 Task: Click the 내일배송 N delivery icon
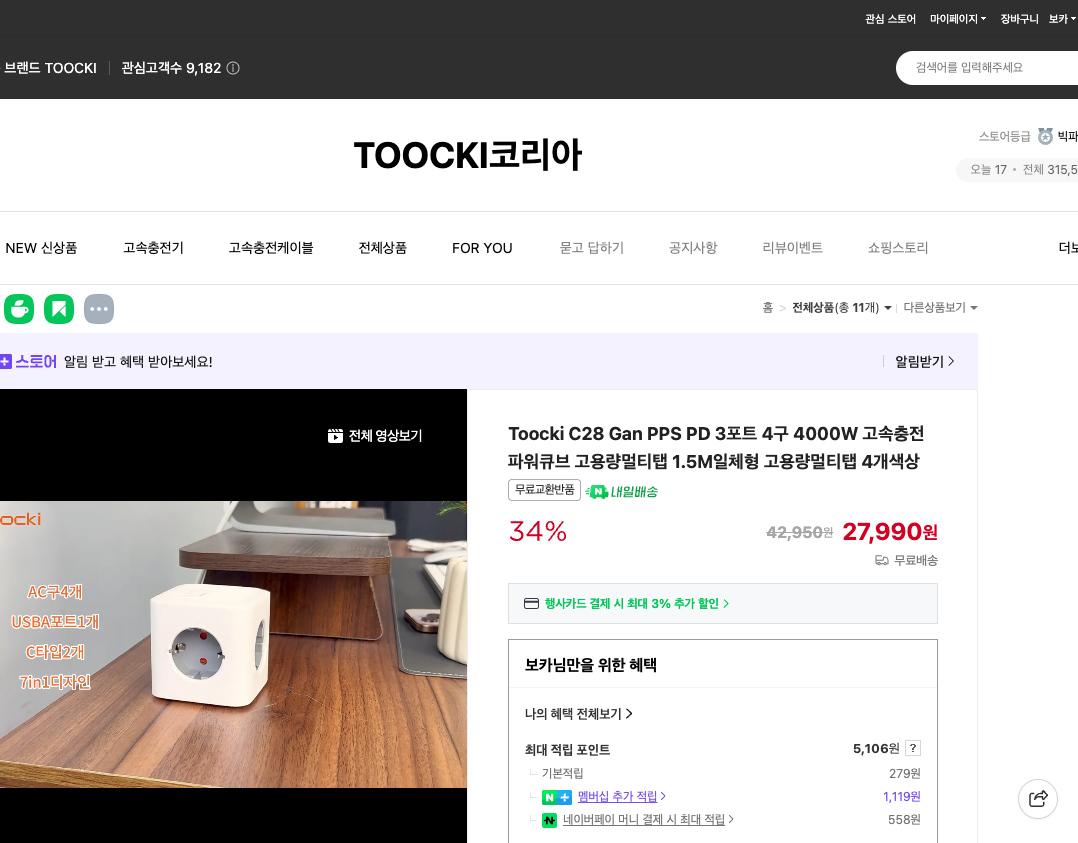598,491
